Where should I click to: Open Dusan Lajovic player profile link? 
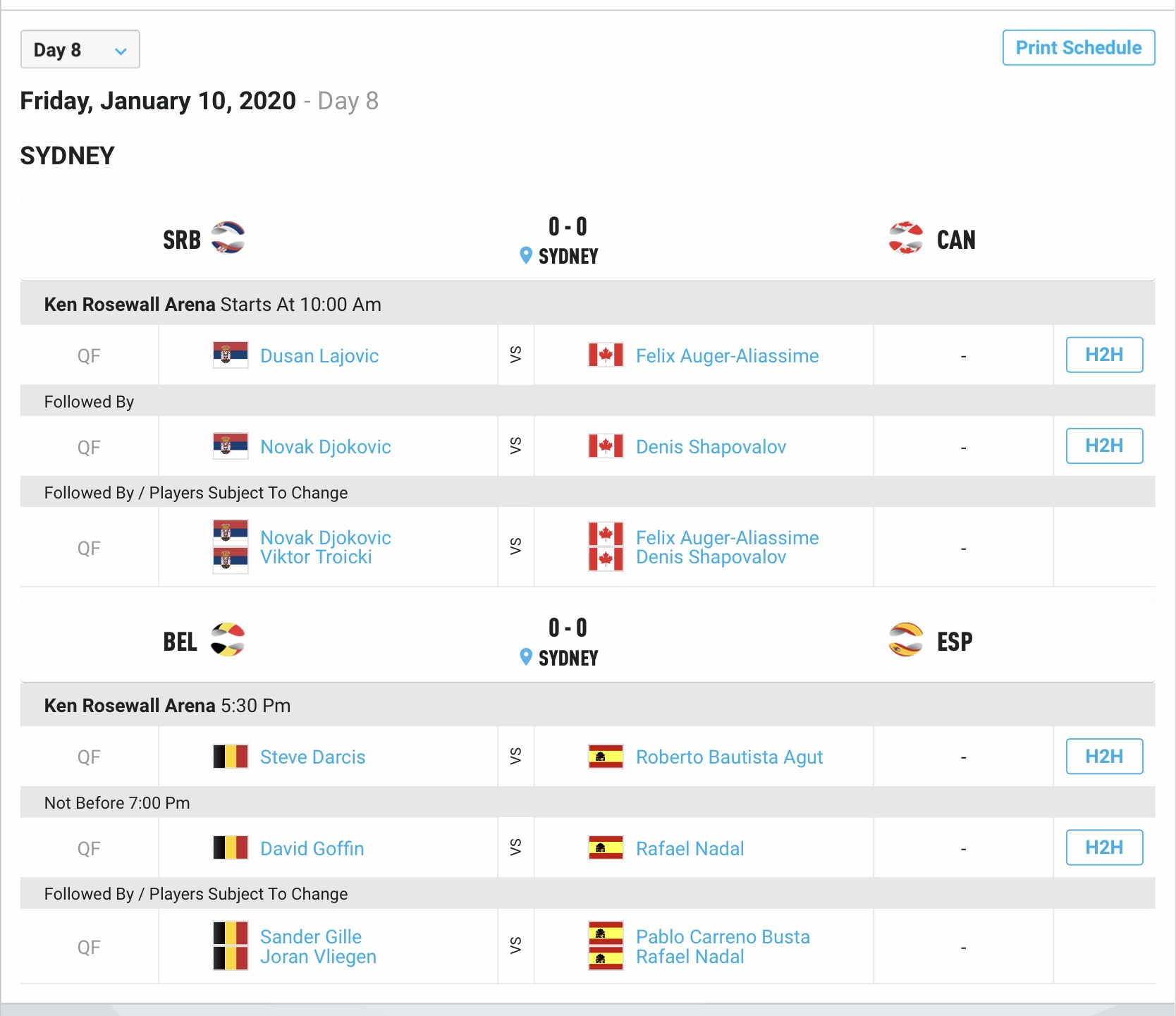(x=319, y=356)
